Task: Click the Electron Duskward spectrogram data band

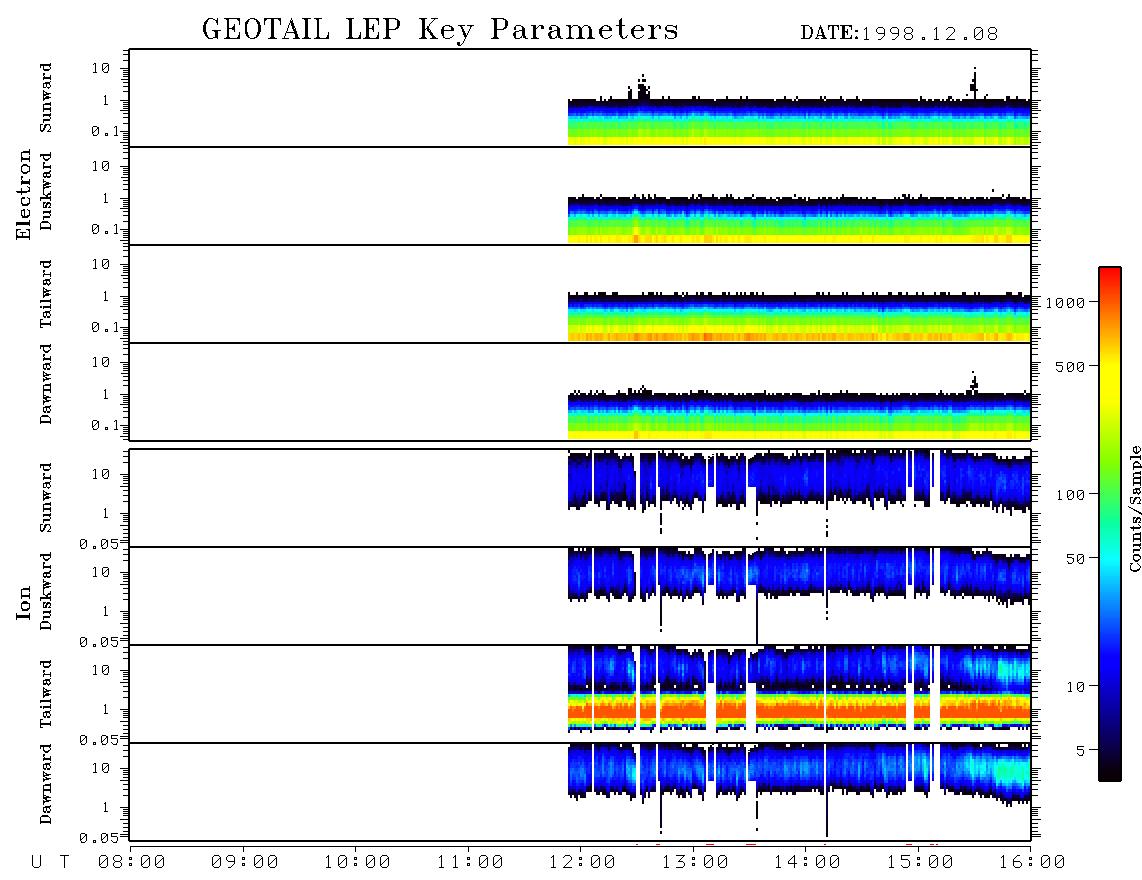Action: 799,219
